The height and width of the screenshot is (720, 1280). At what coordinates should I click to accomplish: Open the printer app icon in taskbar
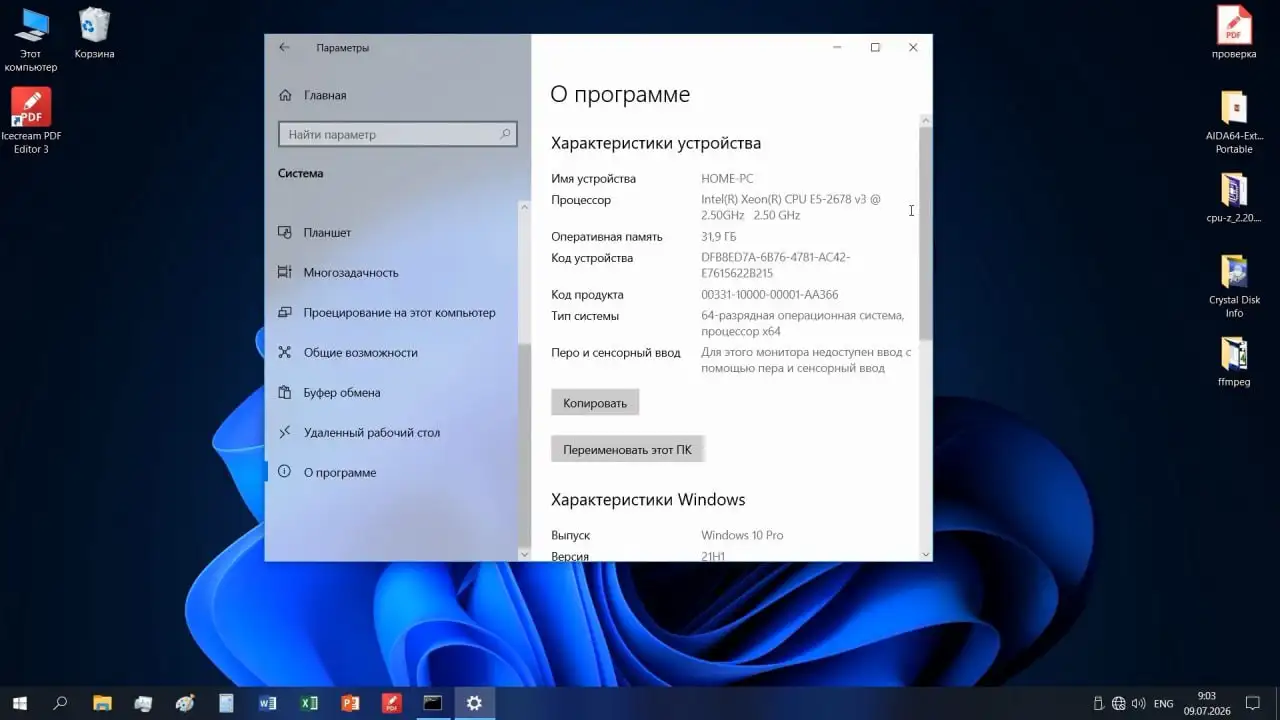pyautogui.click(x=143, y=703)
